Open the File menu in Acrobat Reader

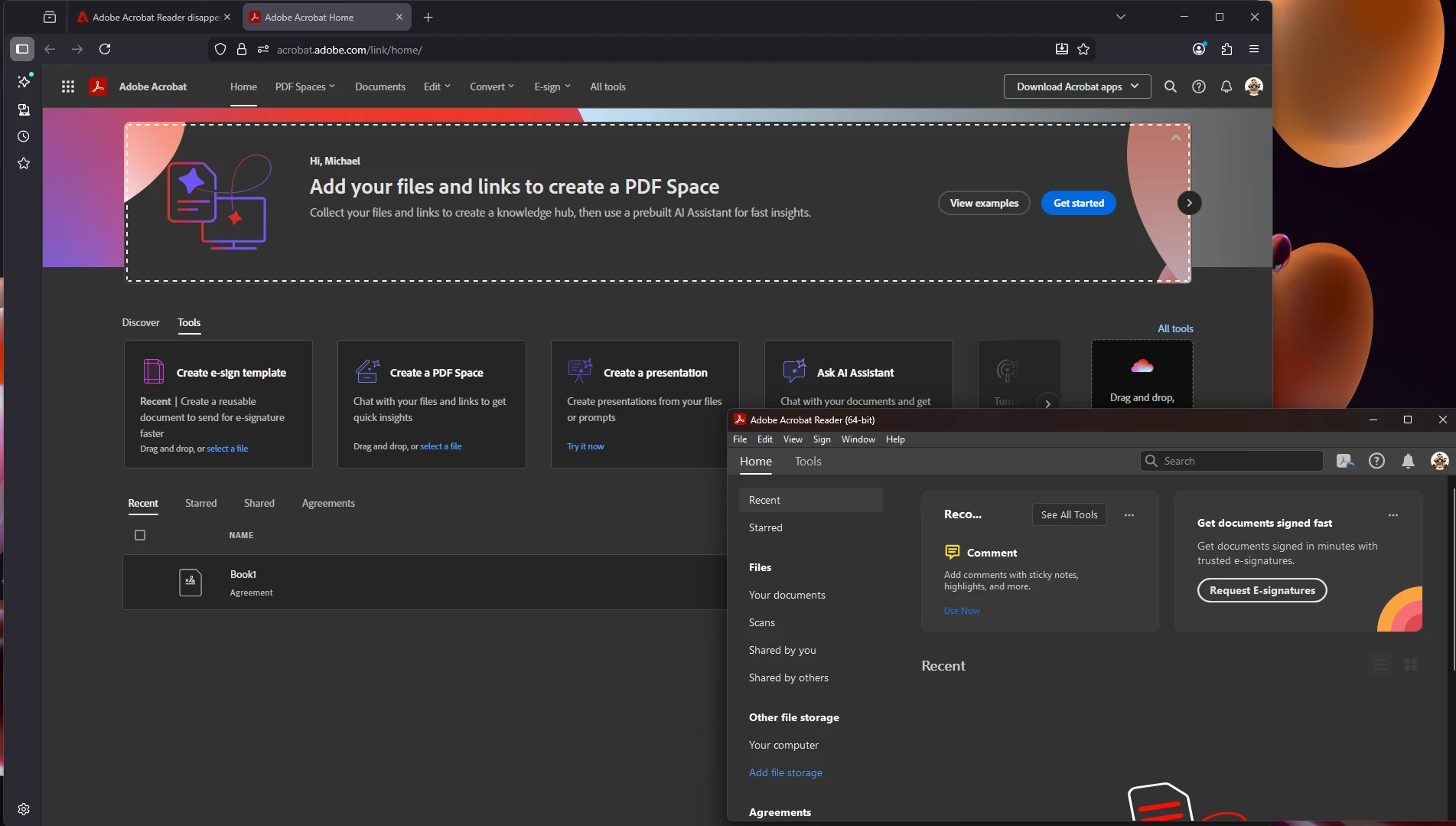tap(740, 439)
